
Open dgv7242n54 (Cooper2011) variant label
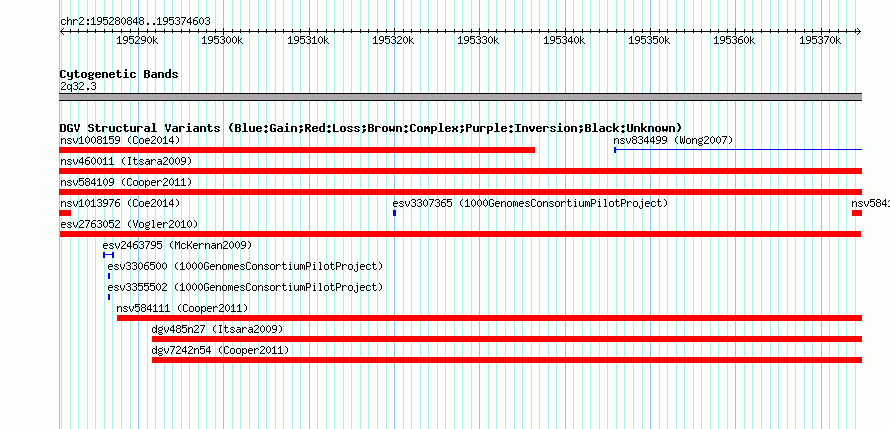[220, 350]
